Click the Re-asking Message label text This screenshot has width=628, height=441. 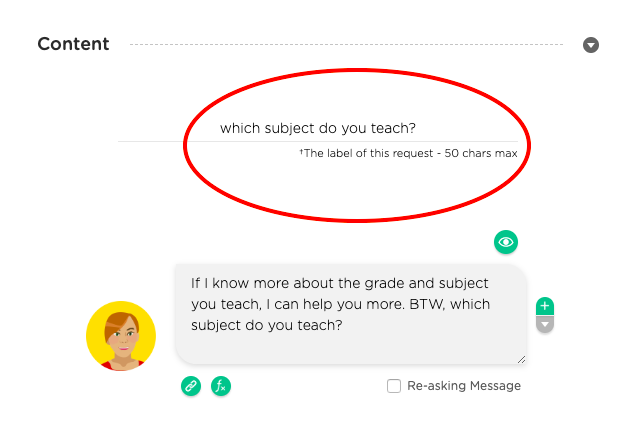464,386
